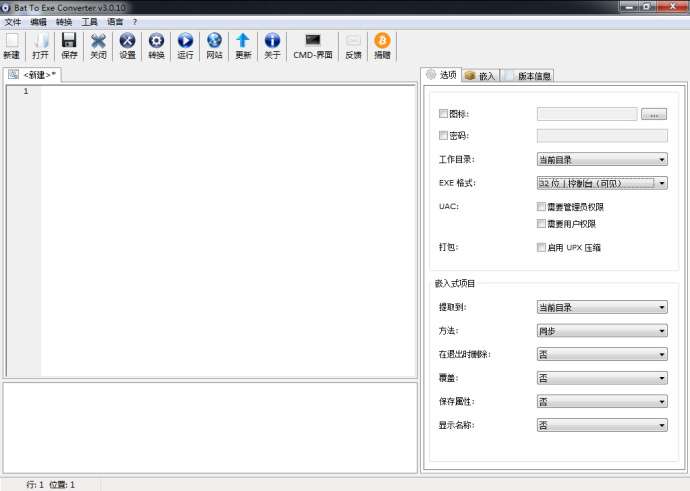Open the 文件 (File) menu
Screen dimensions: 690x491
coord(13,21)
